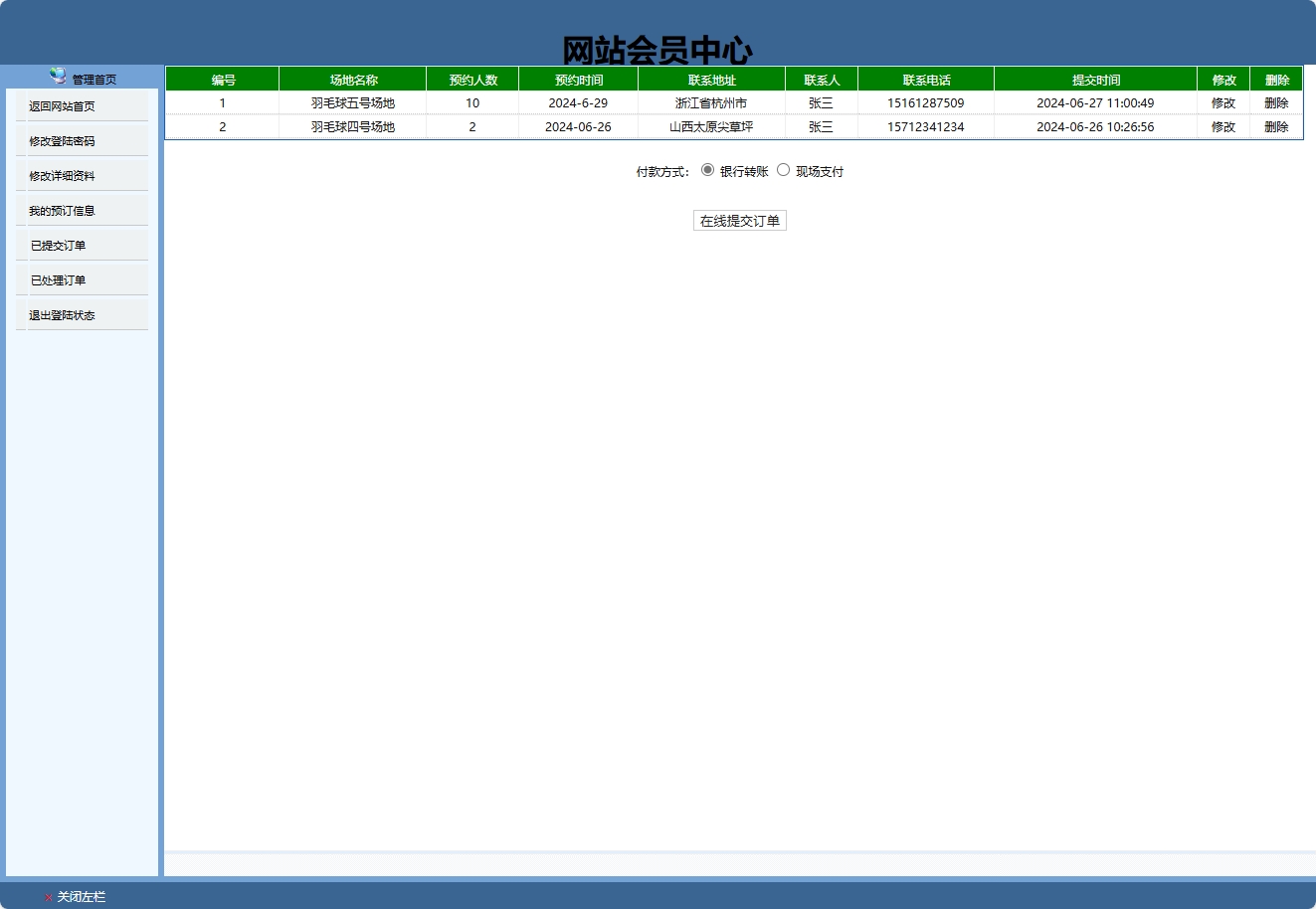Click the 编号 column header
This screenshot has height=909, width=1316.
222,78
